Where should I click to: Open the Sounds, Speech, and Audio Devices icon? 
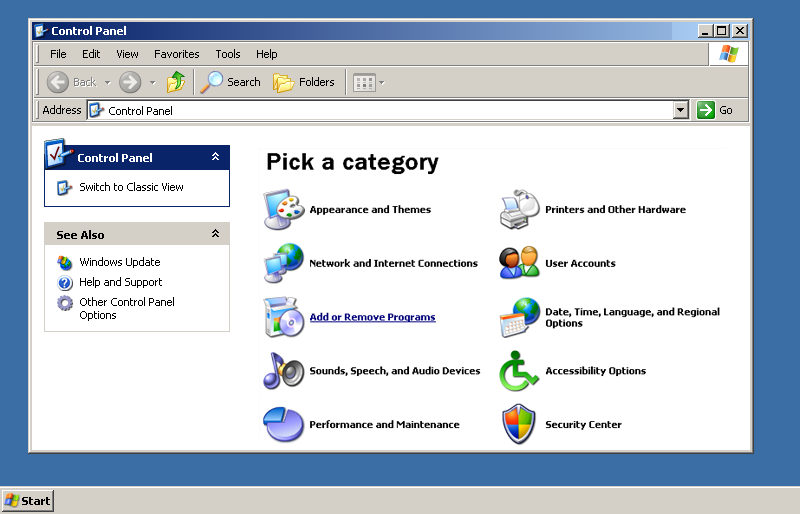(x=284, y=371)
